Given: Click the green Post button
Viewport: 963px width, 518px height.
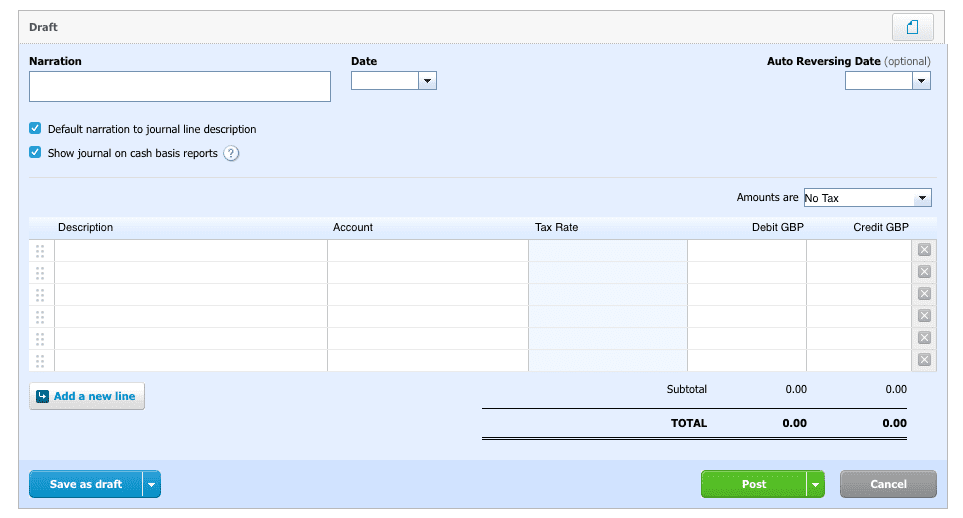Looking at the screenshot, I should (754, 484).
